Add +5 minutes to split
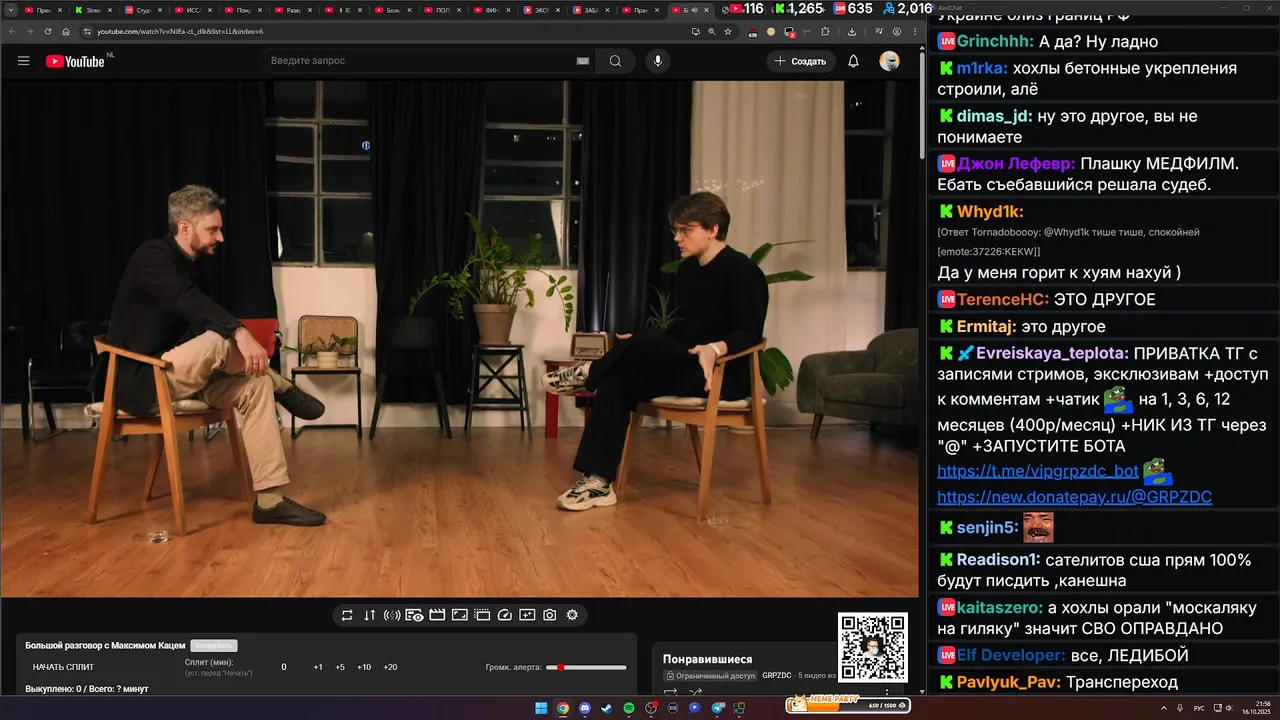The height and width of the screenshot is (720, 1280). 340,667
